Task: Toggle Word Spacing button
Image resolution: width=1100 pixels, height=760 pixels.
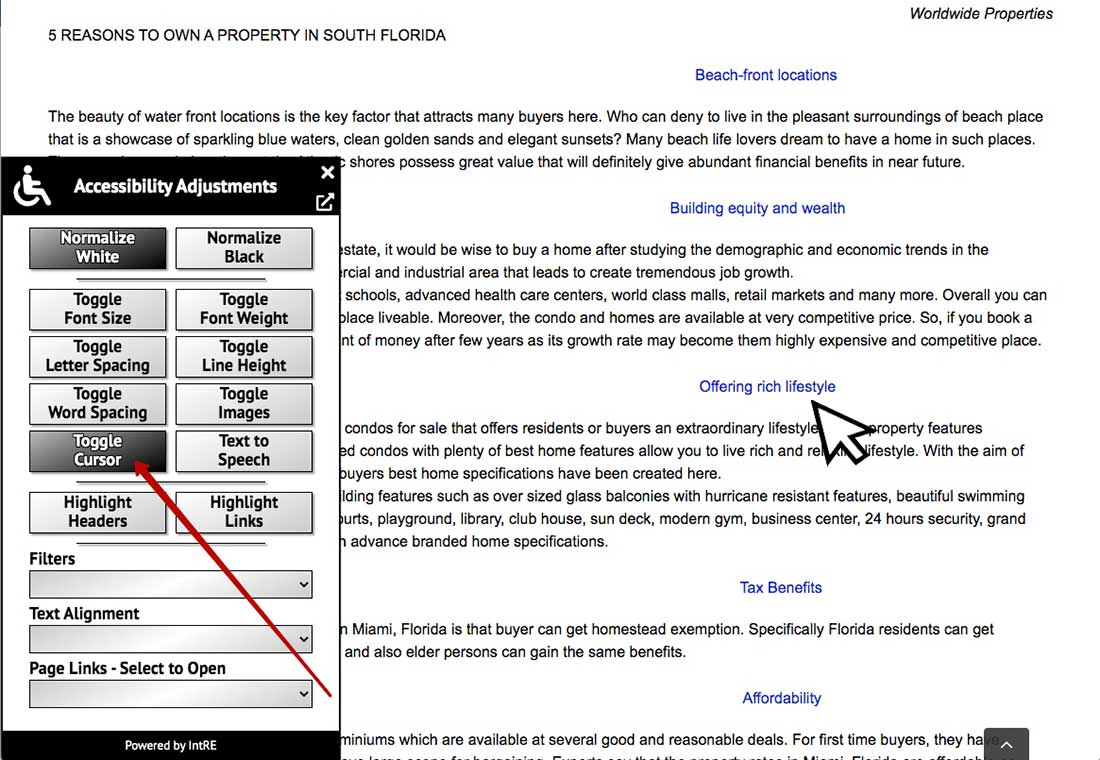Action: point(98,404)
